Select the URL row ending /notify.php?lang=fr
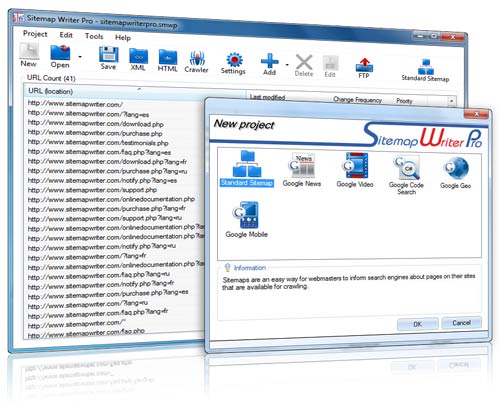Viewport: 500px width, 411px height. (x=101, y=285)
